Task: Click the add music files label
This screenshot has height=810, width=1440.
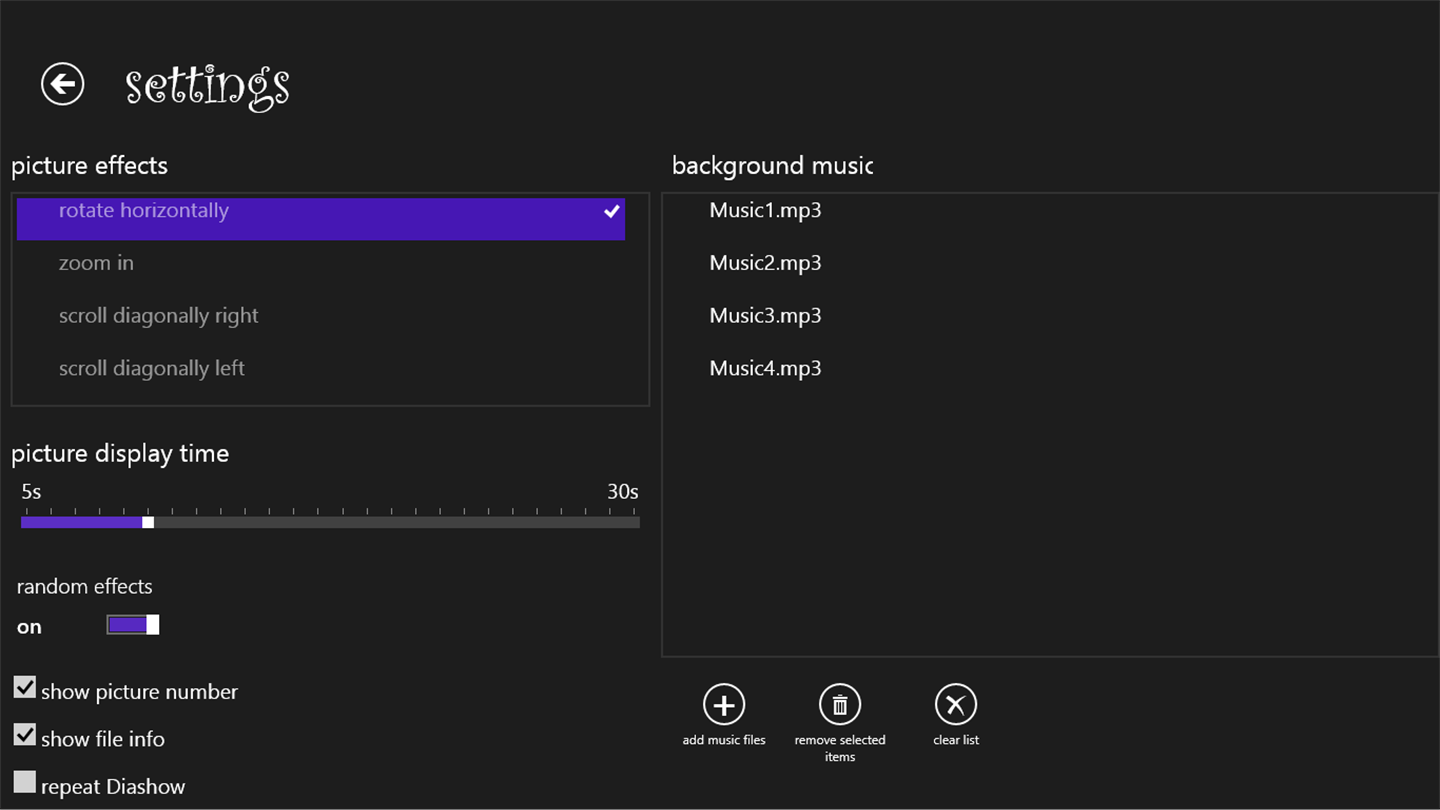Action: coord(724,740)
